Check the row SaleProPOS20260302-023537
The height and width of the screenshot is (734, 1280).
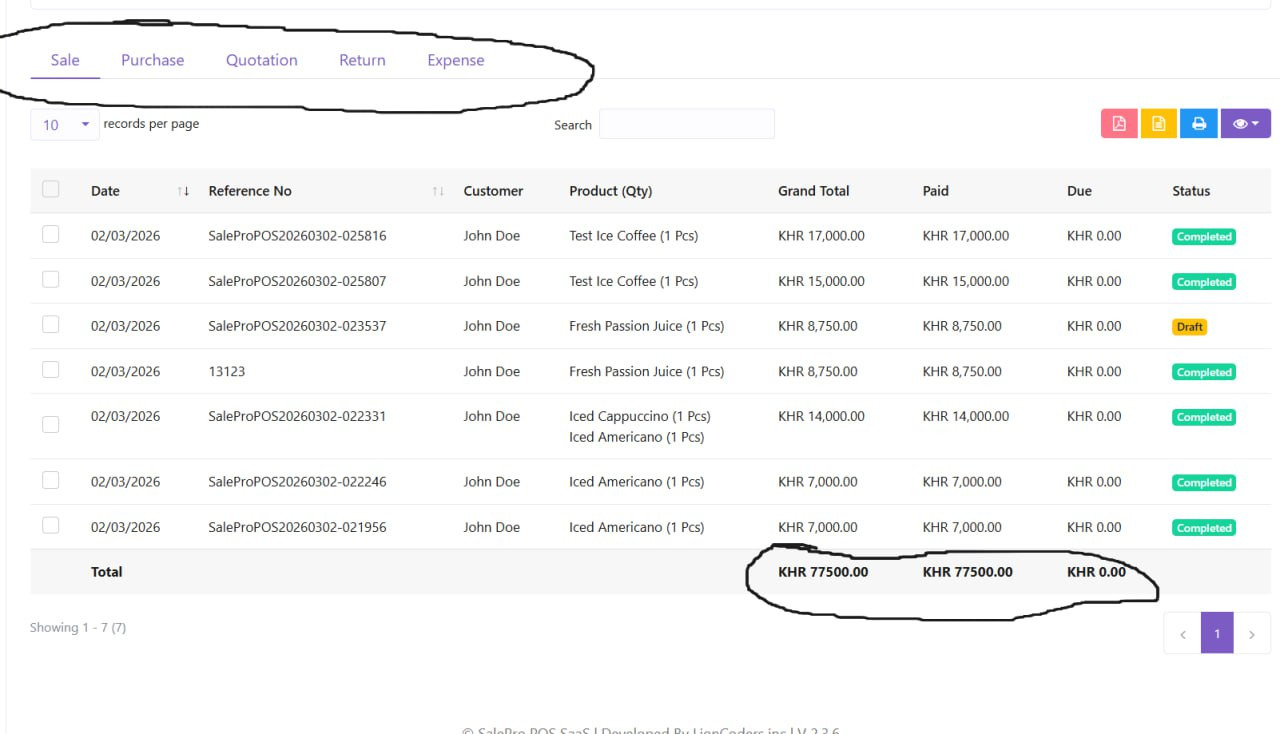51,324
